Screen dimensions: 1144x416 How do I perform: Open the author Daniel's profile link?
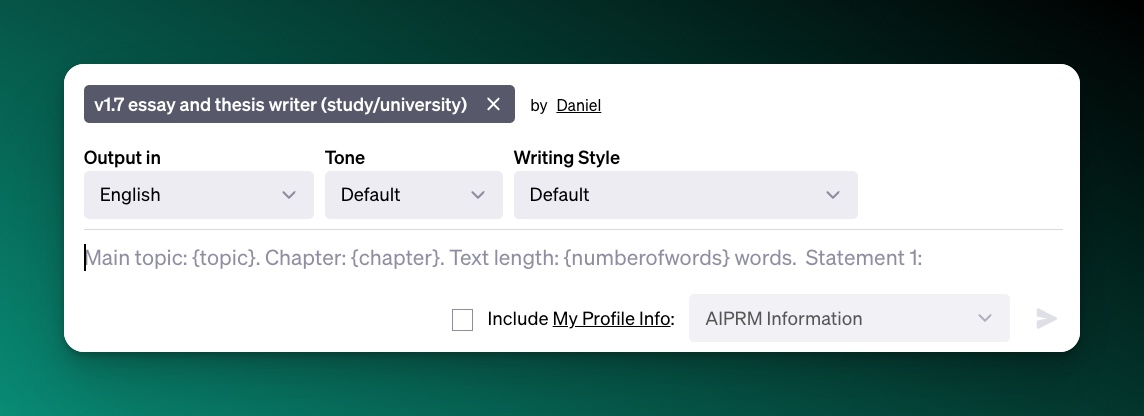(578, 105)
